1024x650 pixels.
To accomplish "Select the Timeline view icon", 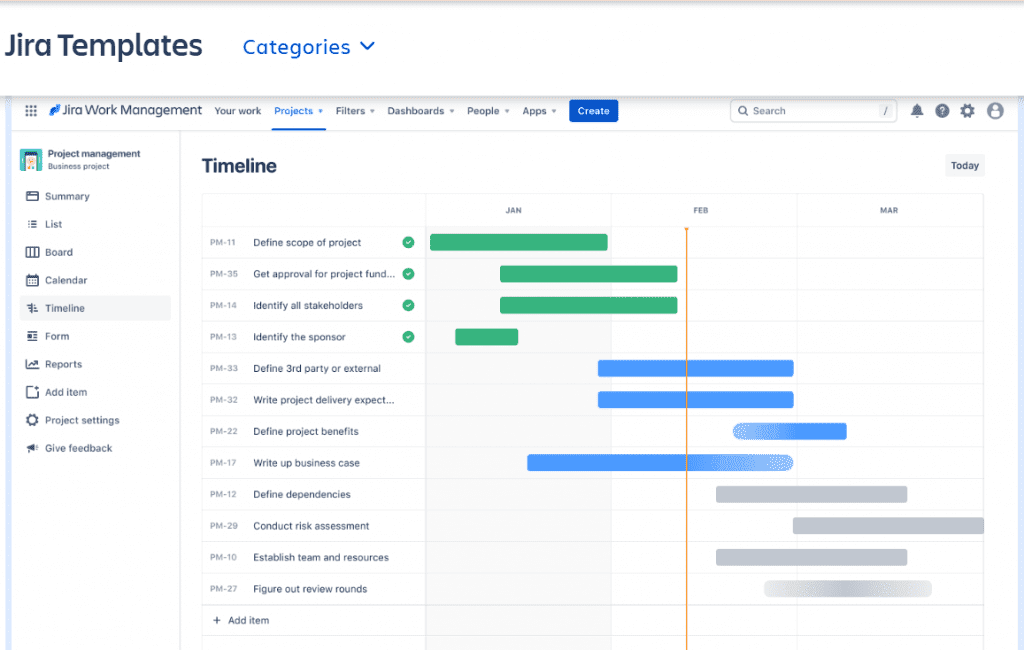I will 34,308.
